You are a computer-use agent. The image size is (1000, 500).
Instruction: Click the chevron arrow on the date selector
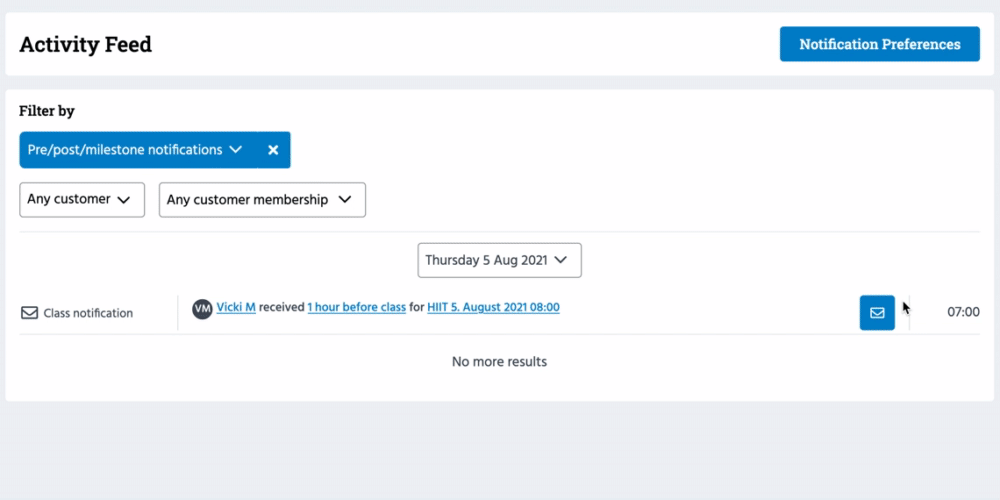pyautogui.click(x=561, y=260)
